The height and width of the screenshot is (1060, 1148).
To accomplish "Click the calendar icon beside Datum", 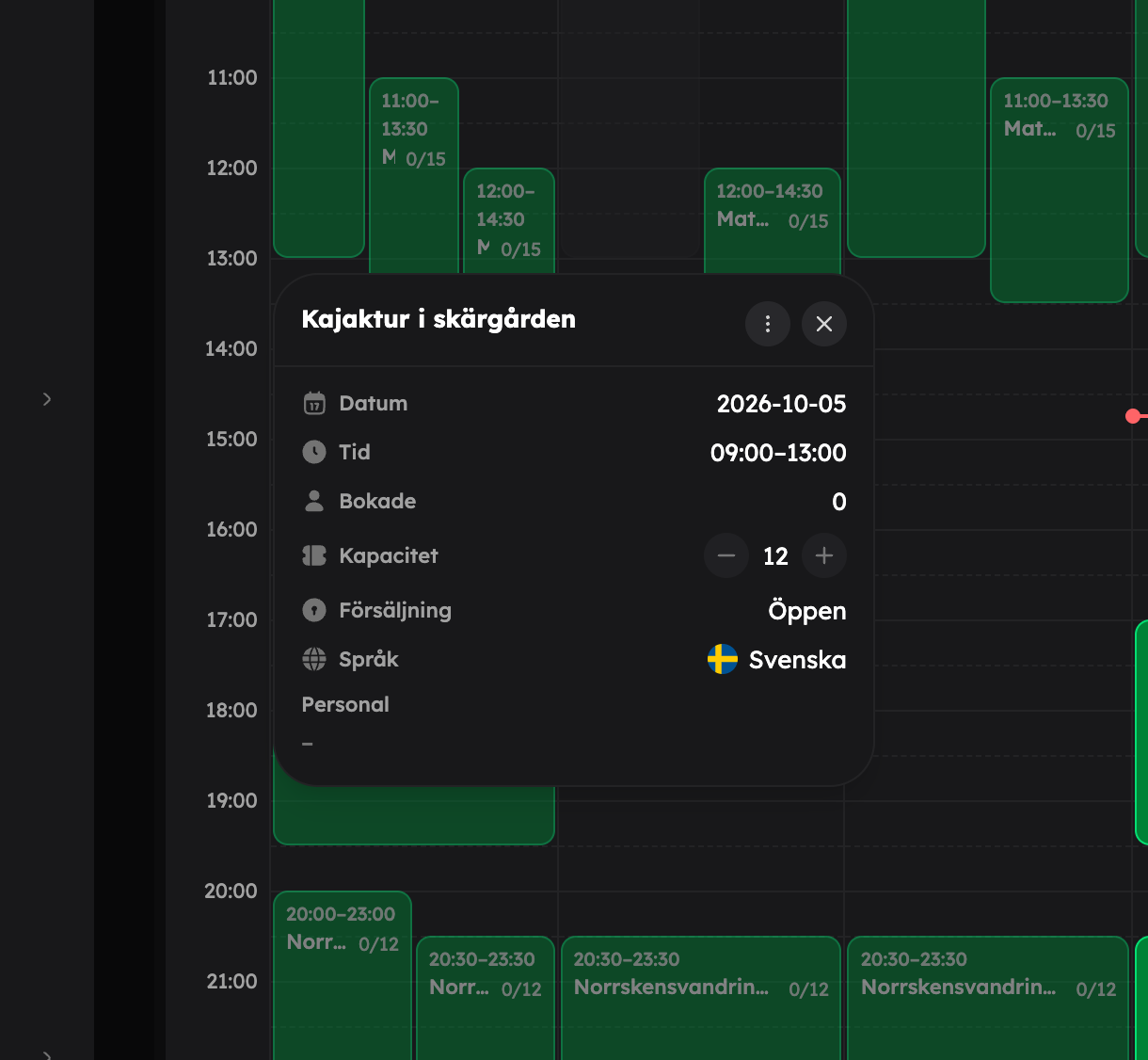I will [x=314, y=404].
